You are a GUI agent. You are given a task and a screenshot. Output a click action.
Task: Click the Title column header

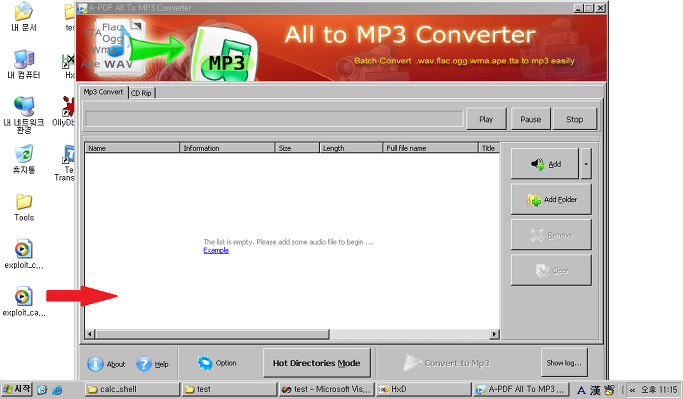[489, 148]
